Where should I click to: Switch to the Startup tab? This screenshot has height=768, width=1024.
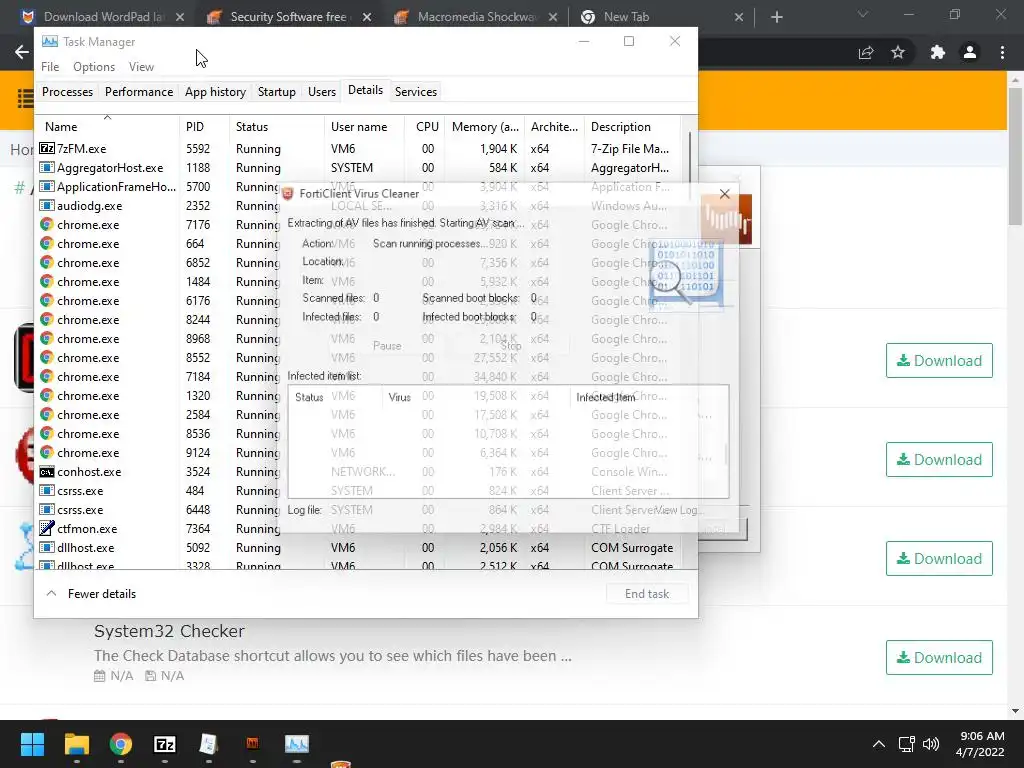point(277,91)
